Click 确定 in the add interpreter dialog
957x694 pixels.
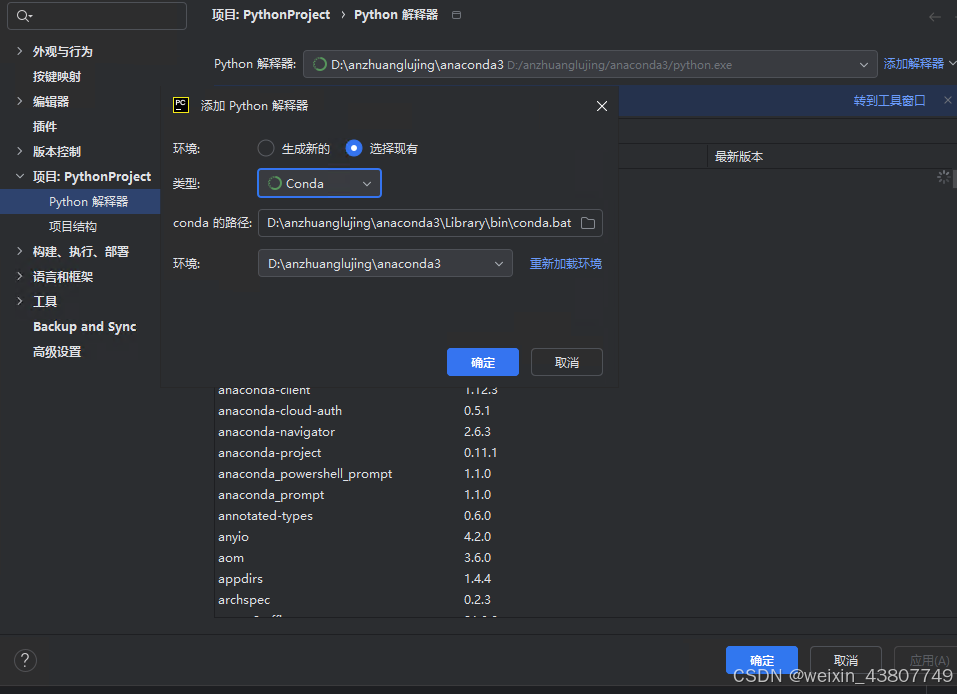483,362
